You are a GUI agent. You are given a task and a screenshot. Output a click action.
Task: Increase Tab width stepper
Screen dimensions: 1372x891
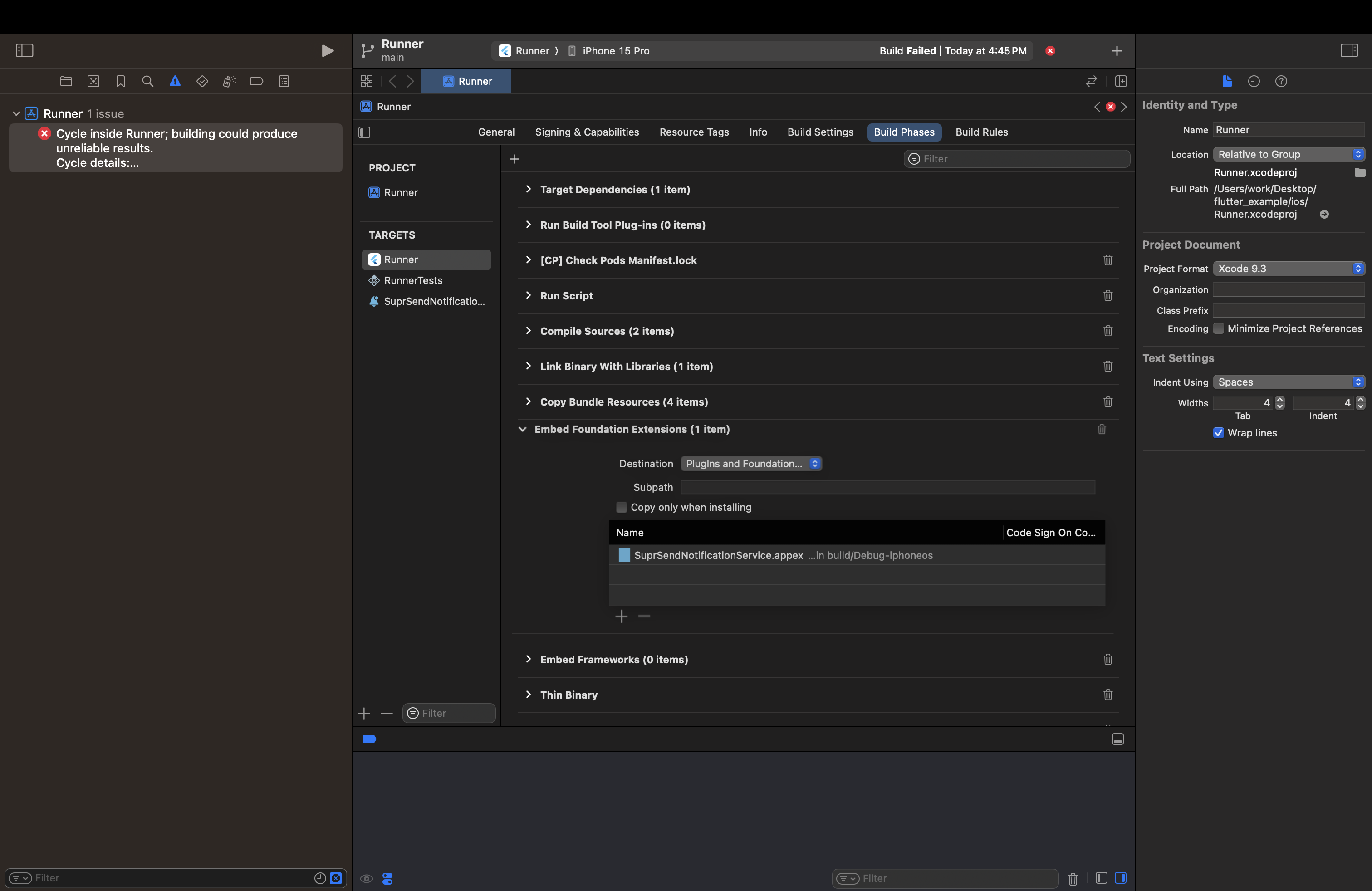tap(1280, 400)
